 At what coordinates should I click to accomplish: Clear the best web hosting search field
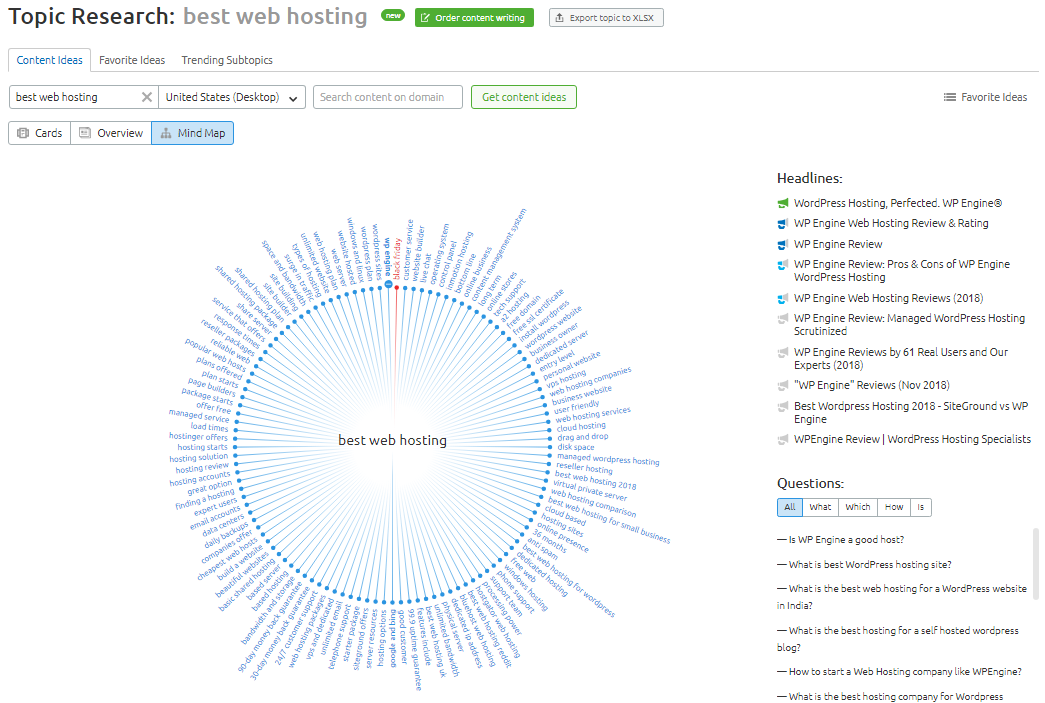pyautogui.click(x=147, y=97)
